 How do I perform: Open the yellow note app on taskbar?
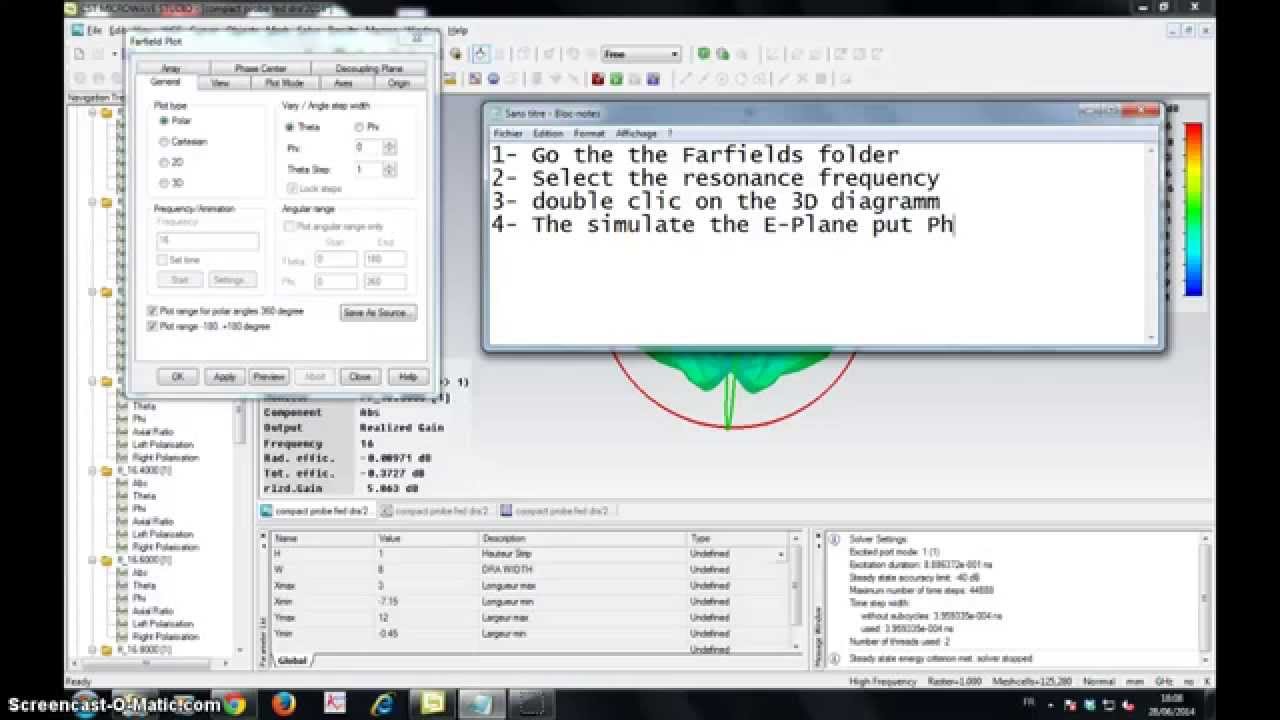(x=432, y=704)
